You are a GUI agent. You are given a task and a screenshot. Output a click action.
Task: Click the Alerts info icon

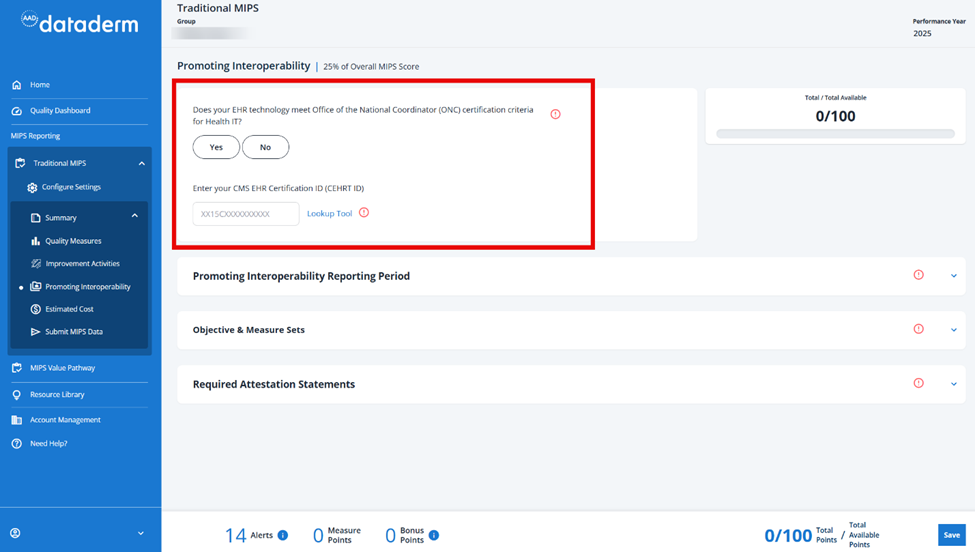click(283, 535)
